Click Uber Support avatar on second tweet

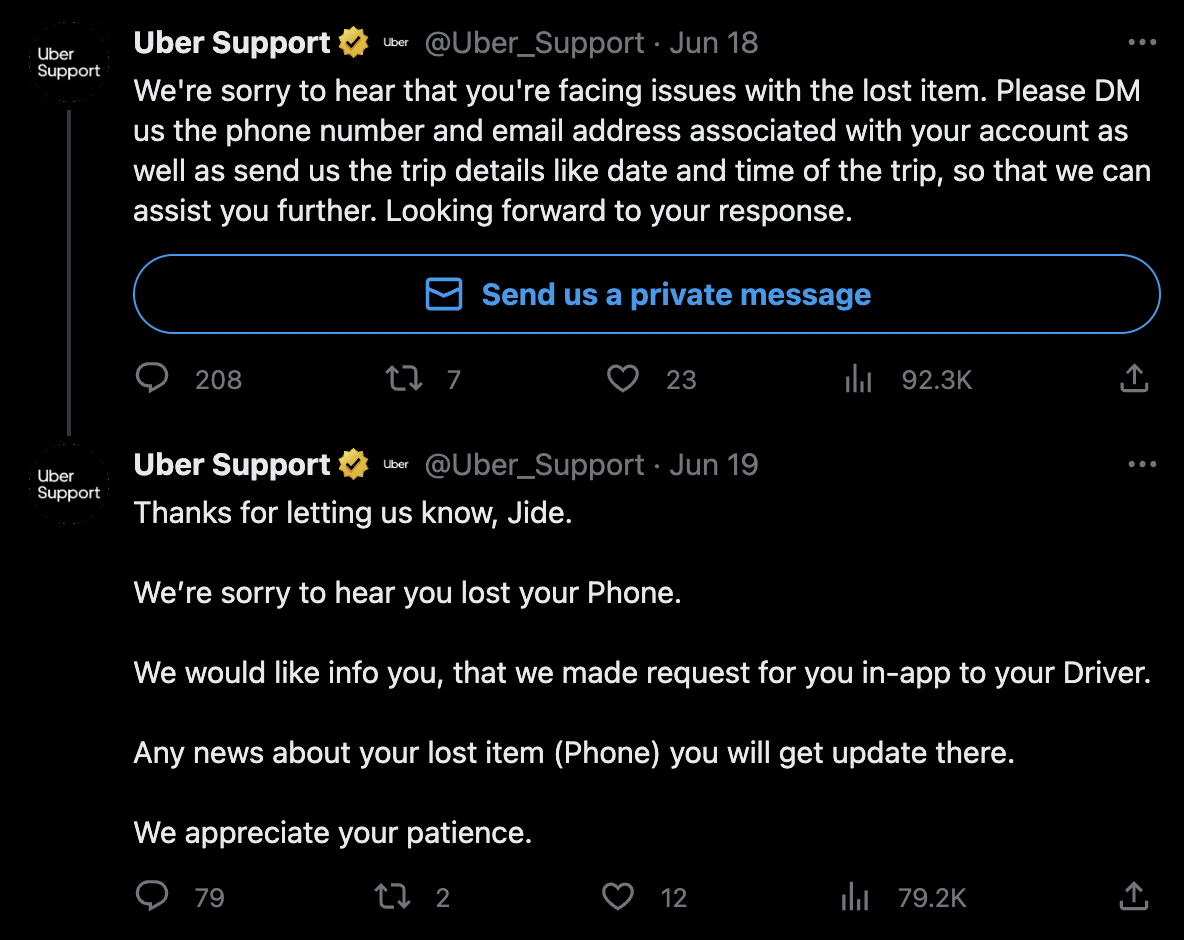pos(69,484)
